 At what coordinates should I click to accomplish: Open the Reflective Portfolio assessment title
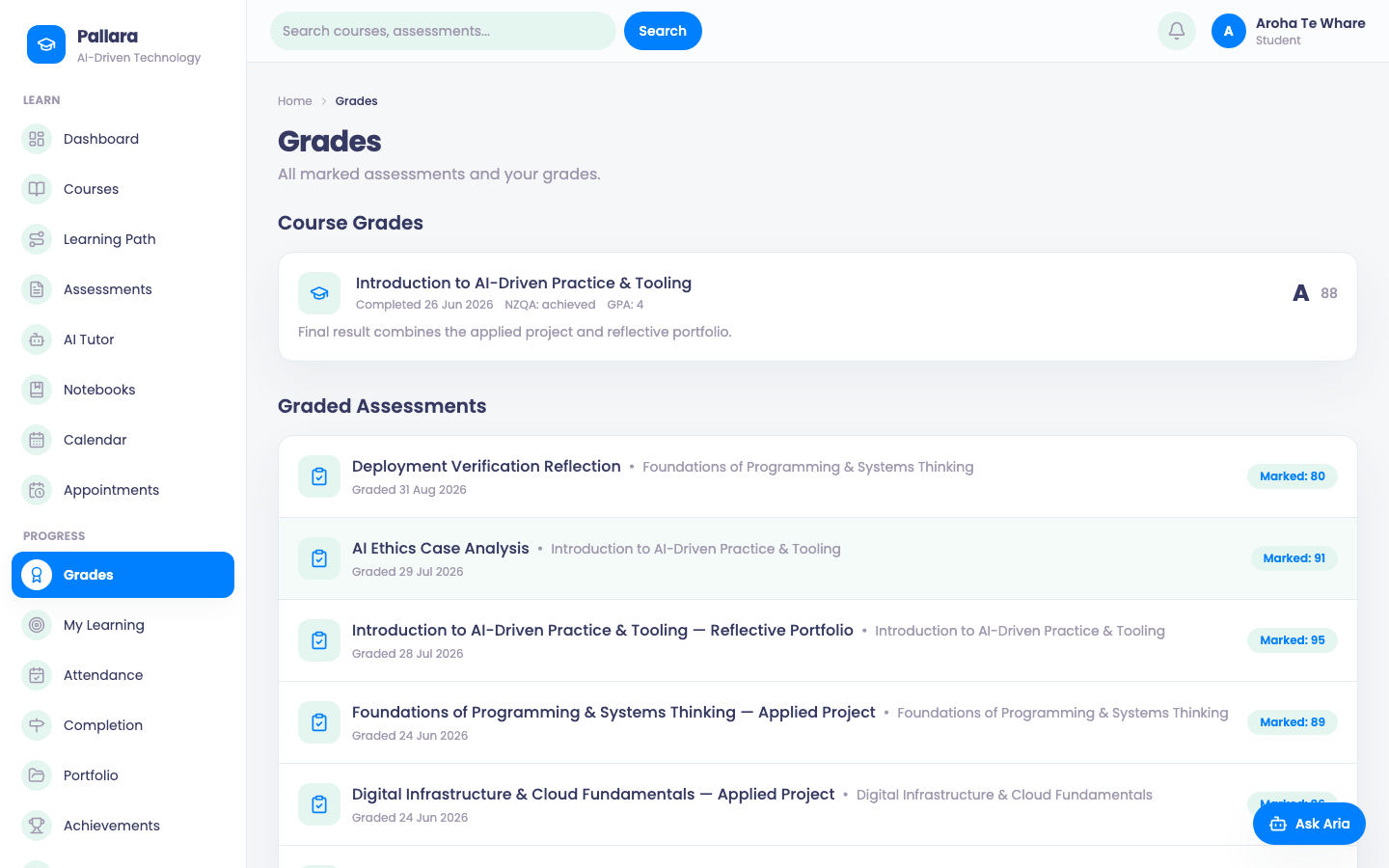(x=603, y=630)
